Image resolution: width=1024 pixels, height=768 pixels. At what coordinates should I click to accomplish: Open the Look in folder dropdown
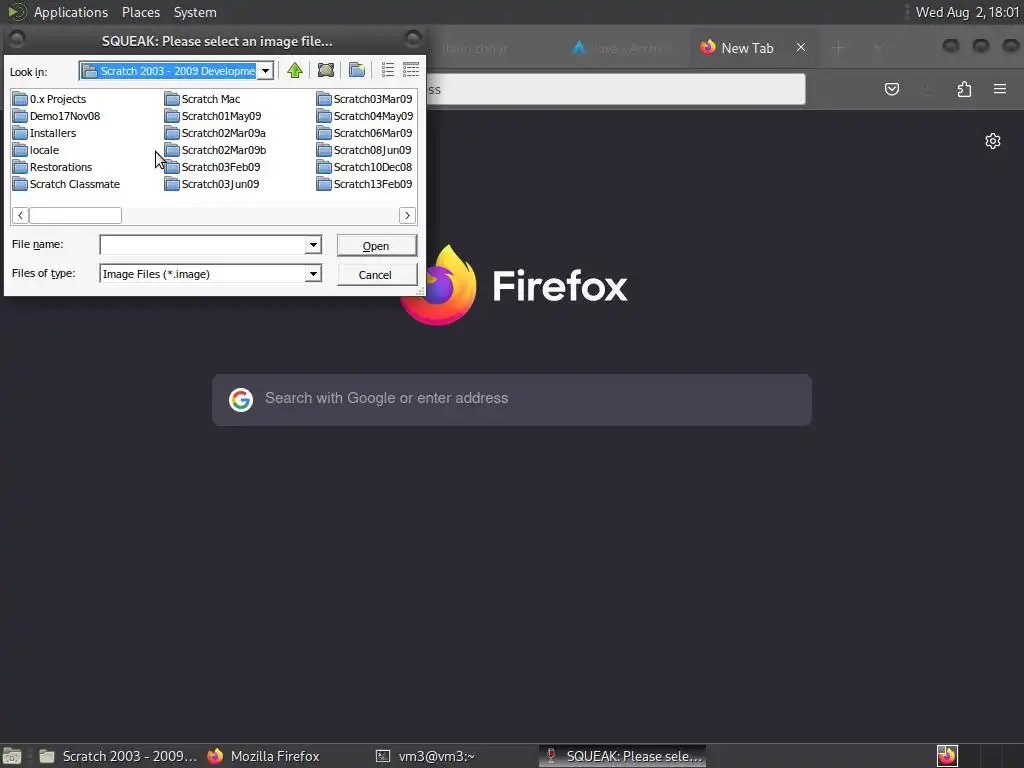click(265, 71)
